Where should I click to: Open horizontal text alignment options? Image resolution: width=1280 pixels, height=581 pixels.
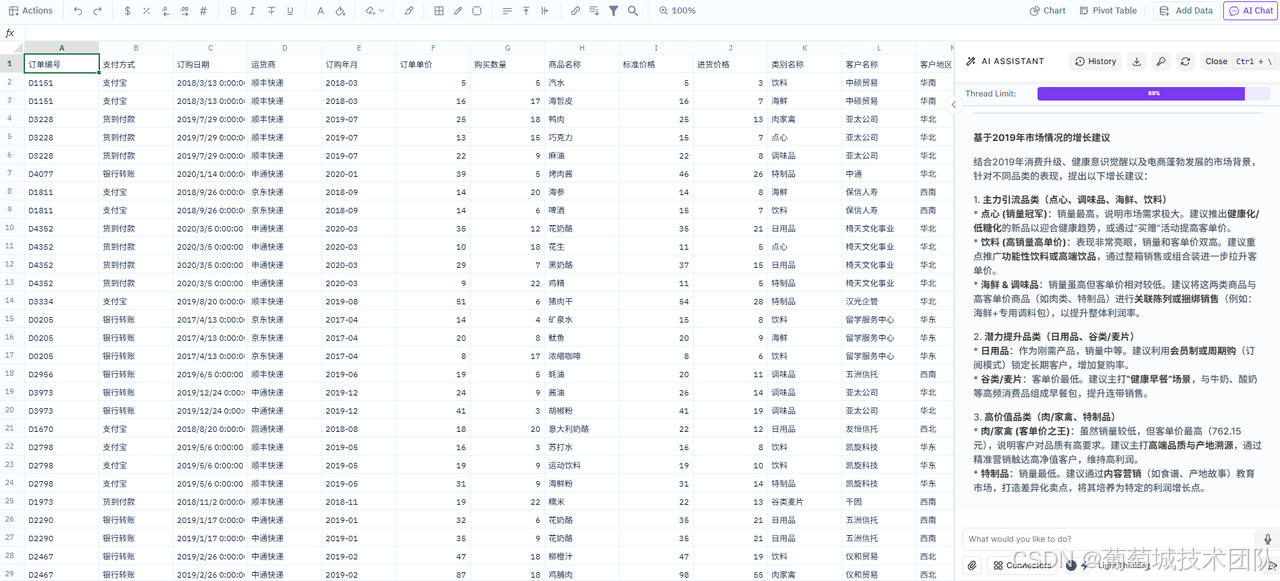tap(507, 11)
